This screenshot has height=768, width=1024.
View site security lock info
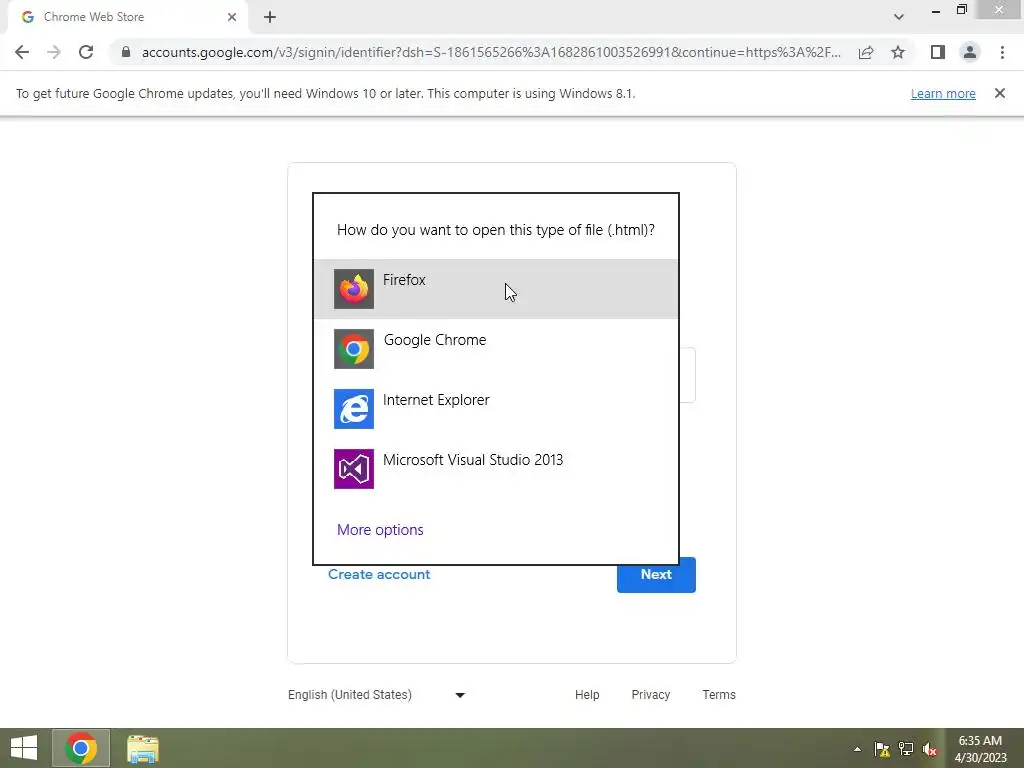[x=126, y=52]
